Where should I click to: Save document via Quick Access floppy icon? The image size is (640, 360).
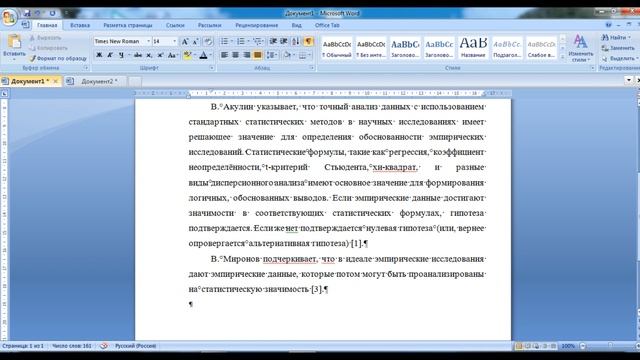point(27,13)
